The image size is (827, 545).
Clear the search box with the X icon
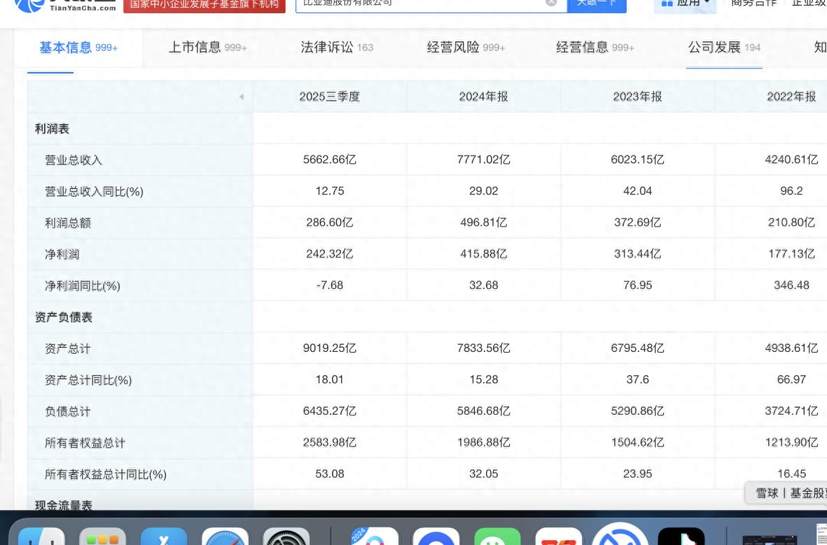click(x=551, y=3)
